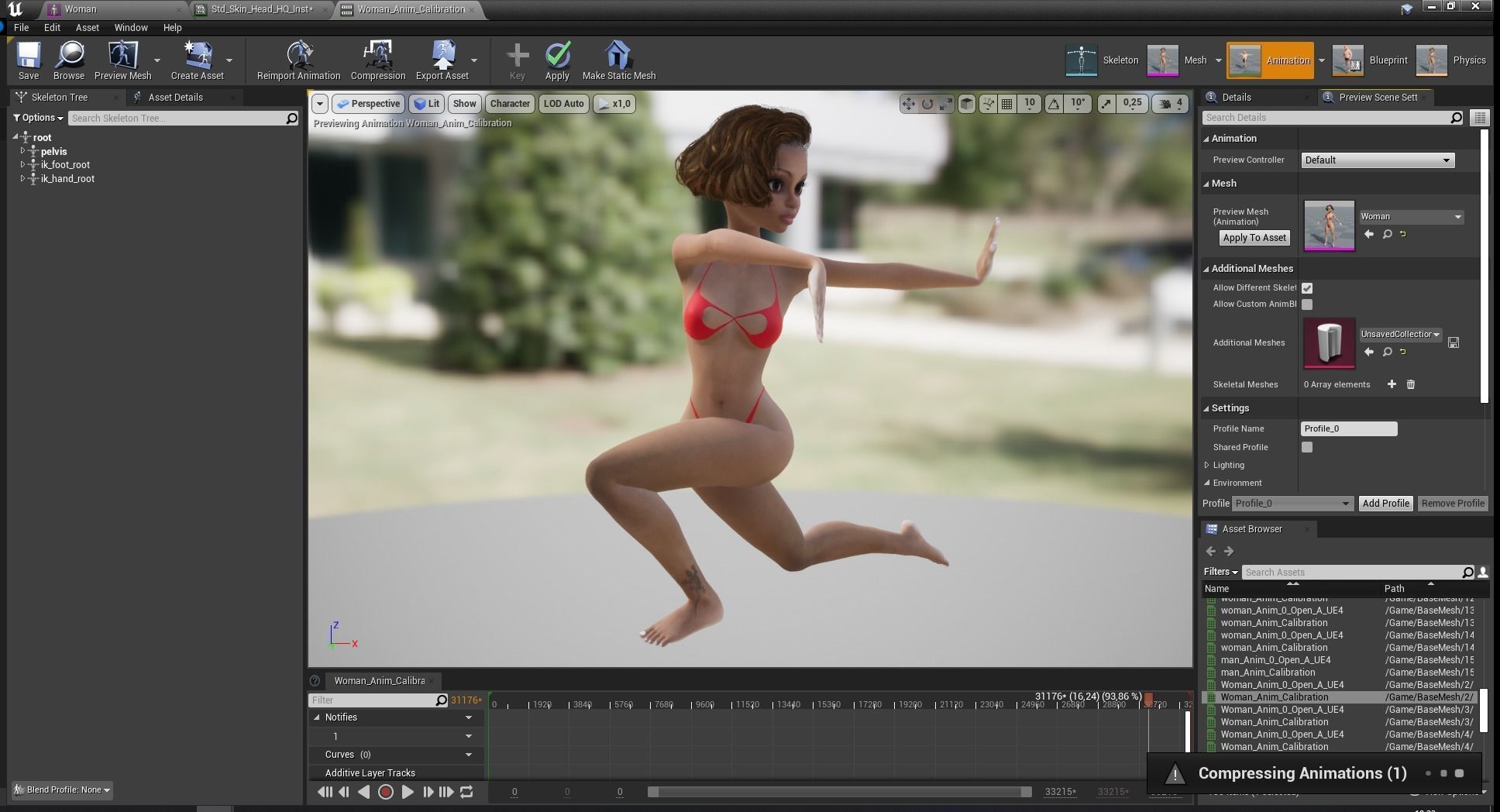The height and width of the screenshot is (812, 1500).
Task: Select the scale gizmo tool in viewport
Action: 945,104
